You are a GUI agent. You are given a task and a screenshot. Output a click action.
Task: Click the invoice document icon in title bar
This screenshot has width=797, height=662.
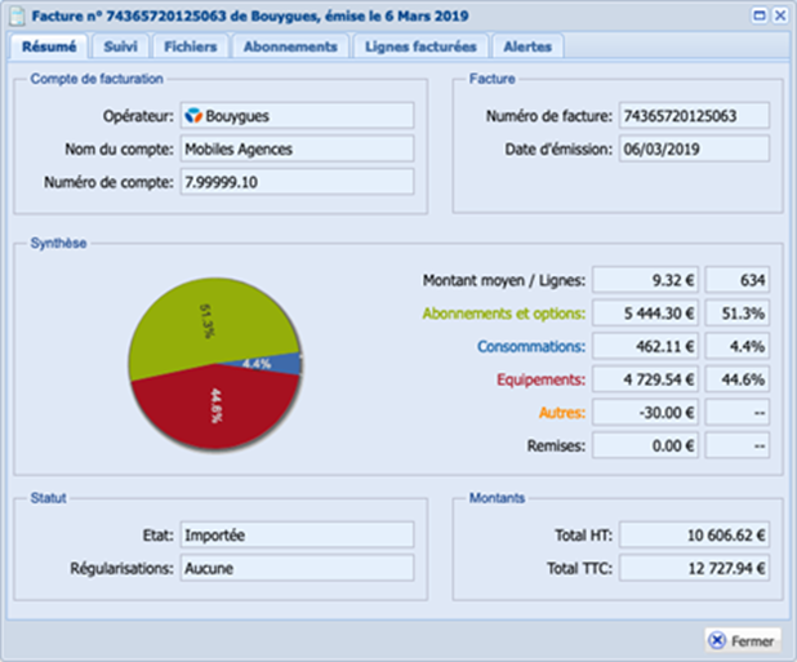(17, 16)
